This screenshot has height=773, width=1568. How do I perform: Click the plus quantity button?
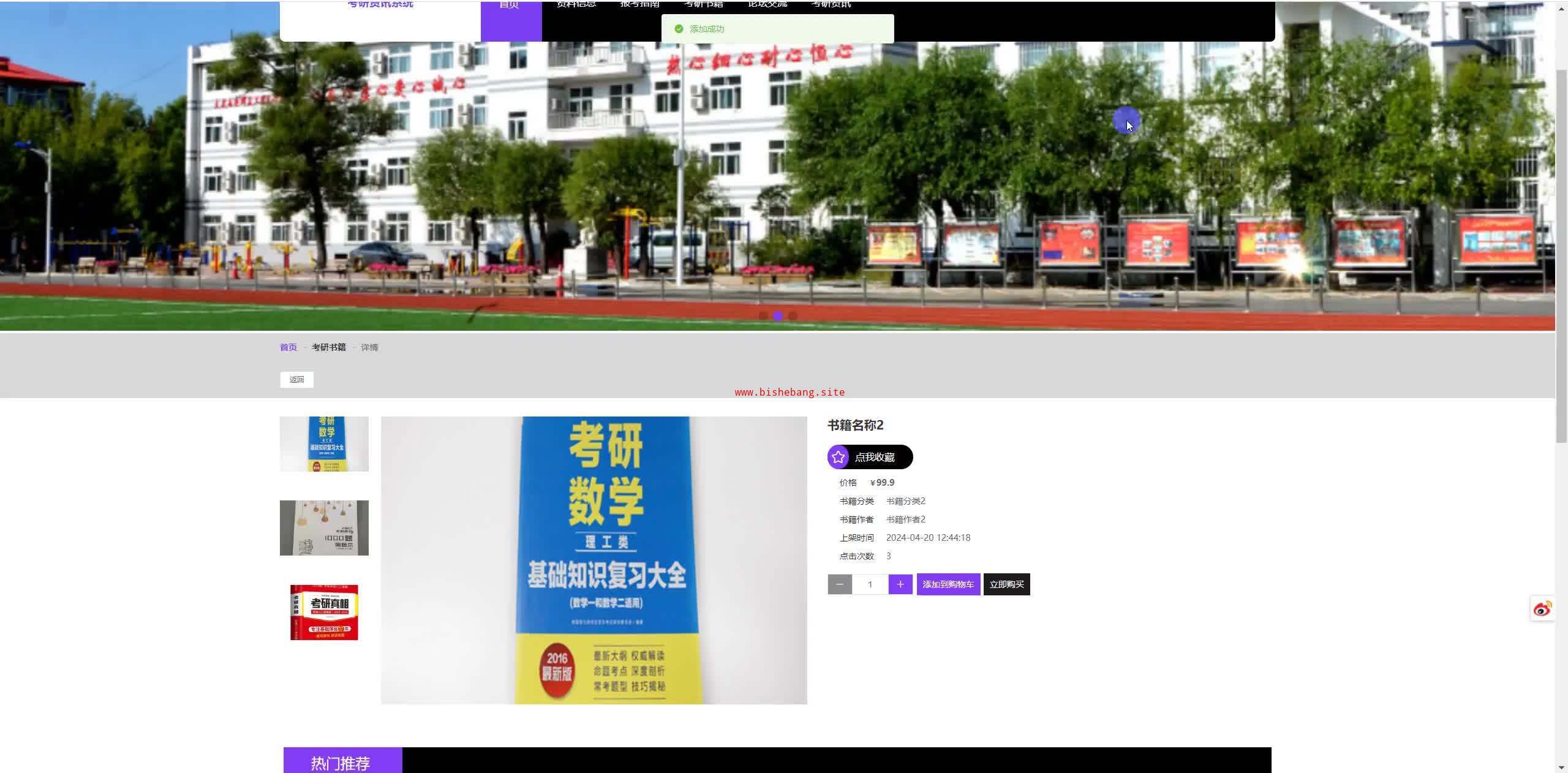click(900, 584)
